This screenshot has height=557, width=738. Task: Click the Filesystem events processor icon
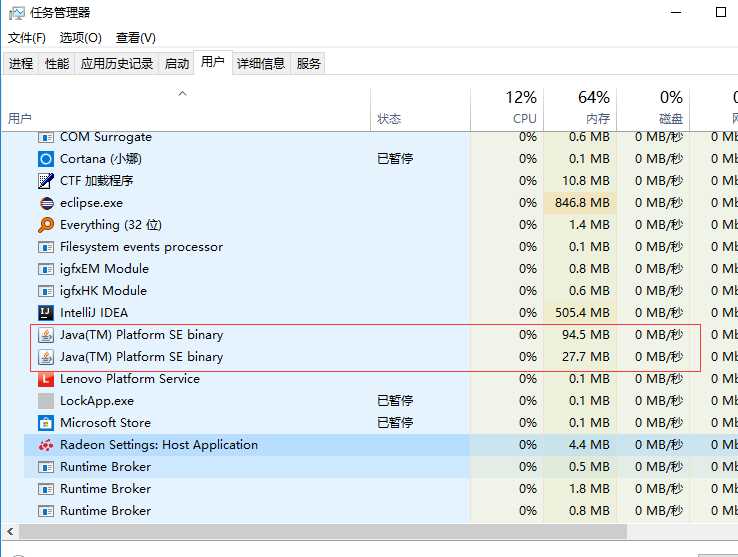point(46,247)
